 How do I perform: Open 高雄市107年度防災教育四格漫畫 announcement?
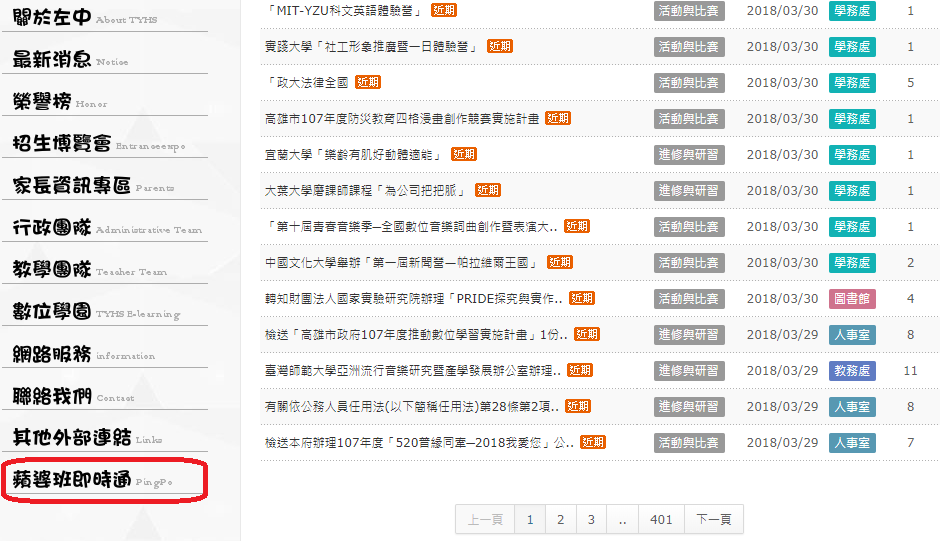(402, 119)
